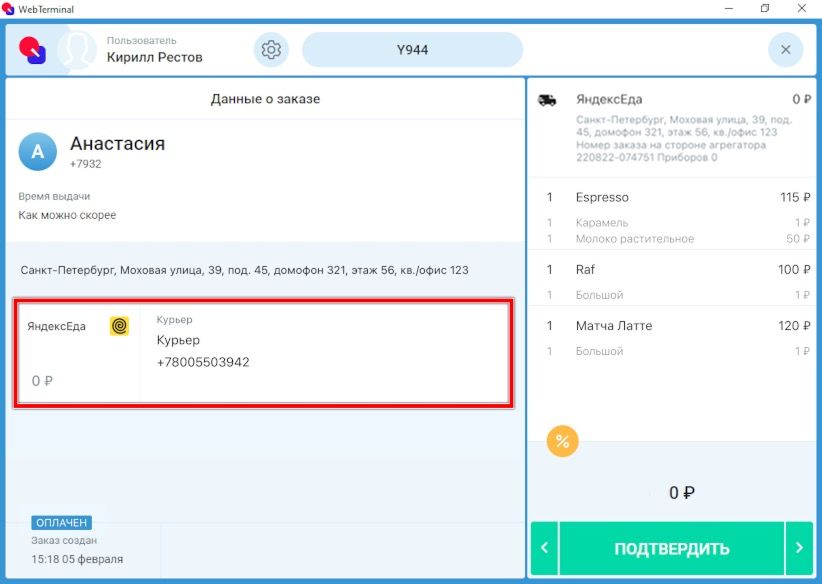Click the ЯндексЕда delivery header in receipt
Image resolution: width=822 pixels, height=584 pixels.
[609, 100]
